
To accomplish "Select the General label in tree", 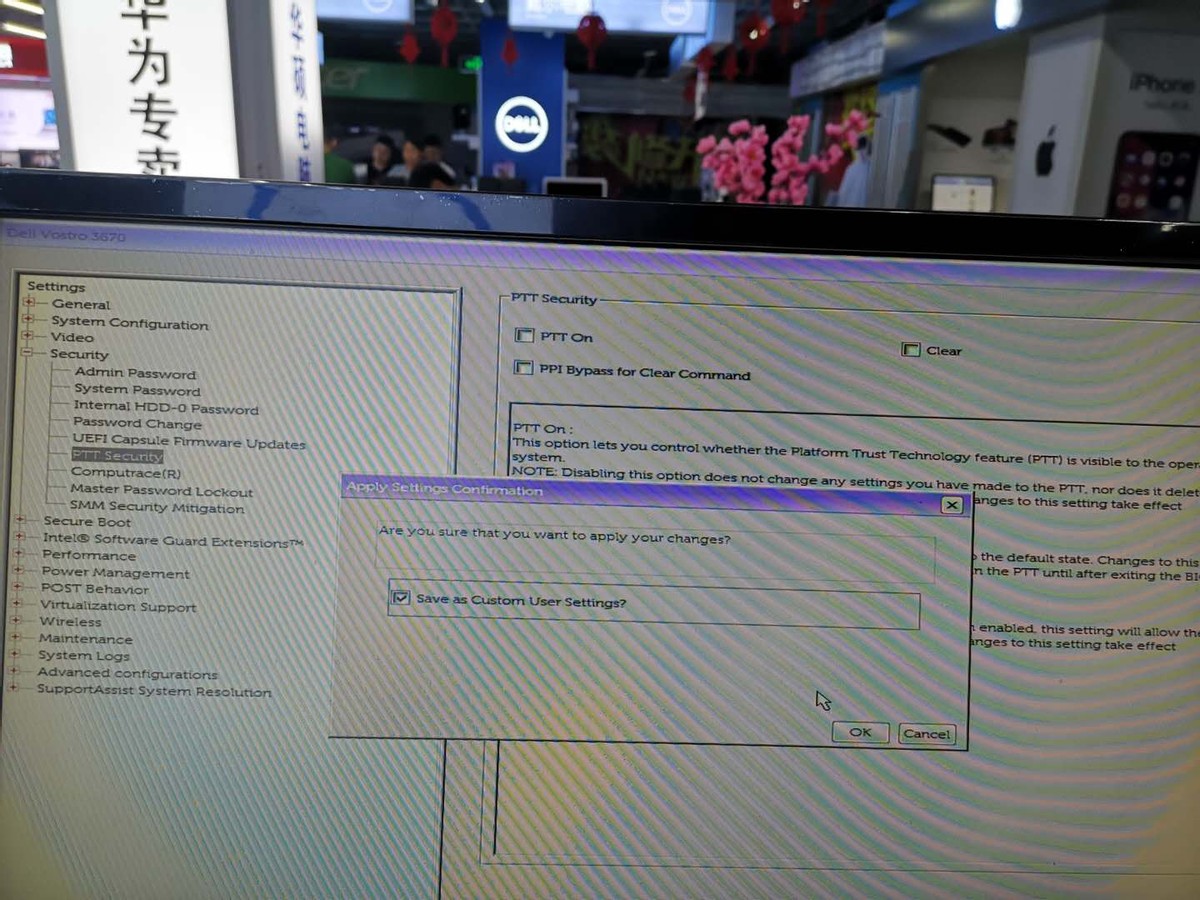I will coord(81,304).
